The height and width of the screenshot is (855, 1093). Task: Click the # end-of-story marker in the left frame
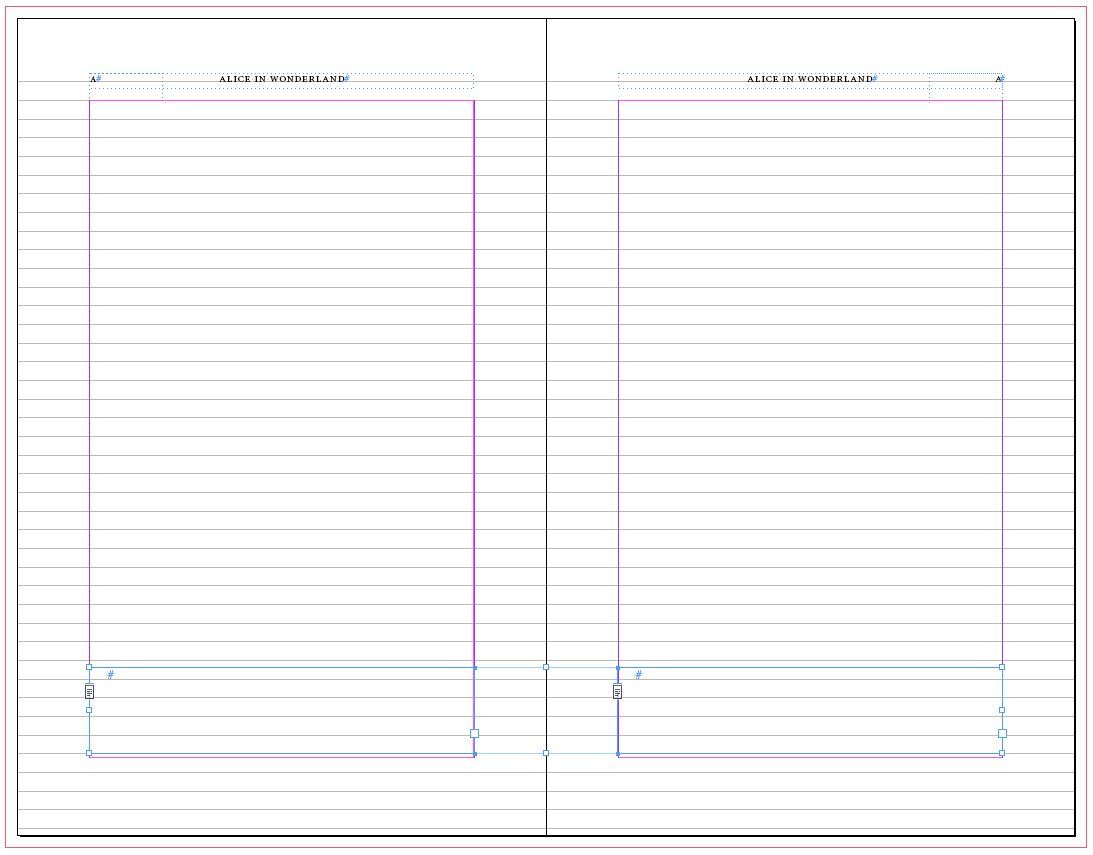pos(111,675)
